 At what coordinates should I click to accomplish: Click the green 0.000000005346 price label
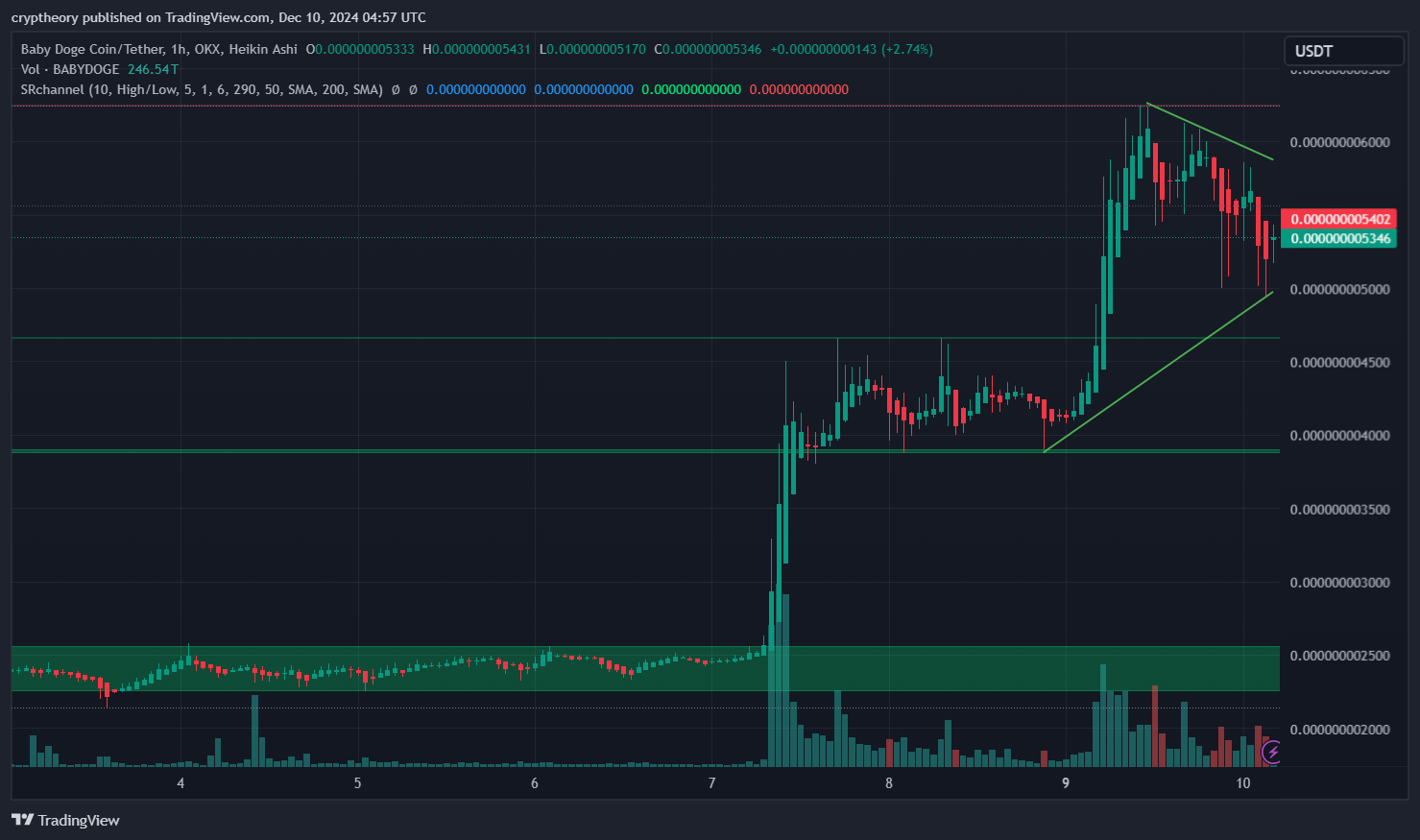1337,238
